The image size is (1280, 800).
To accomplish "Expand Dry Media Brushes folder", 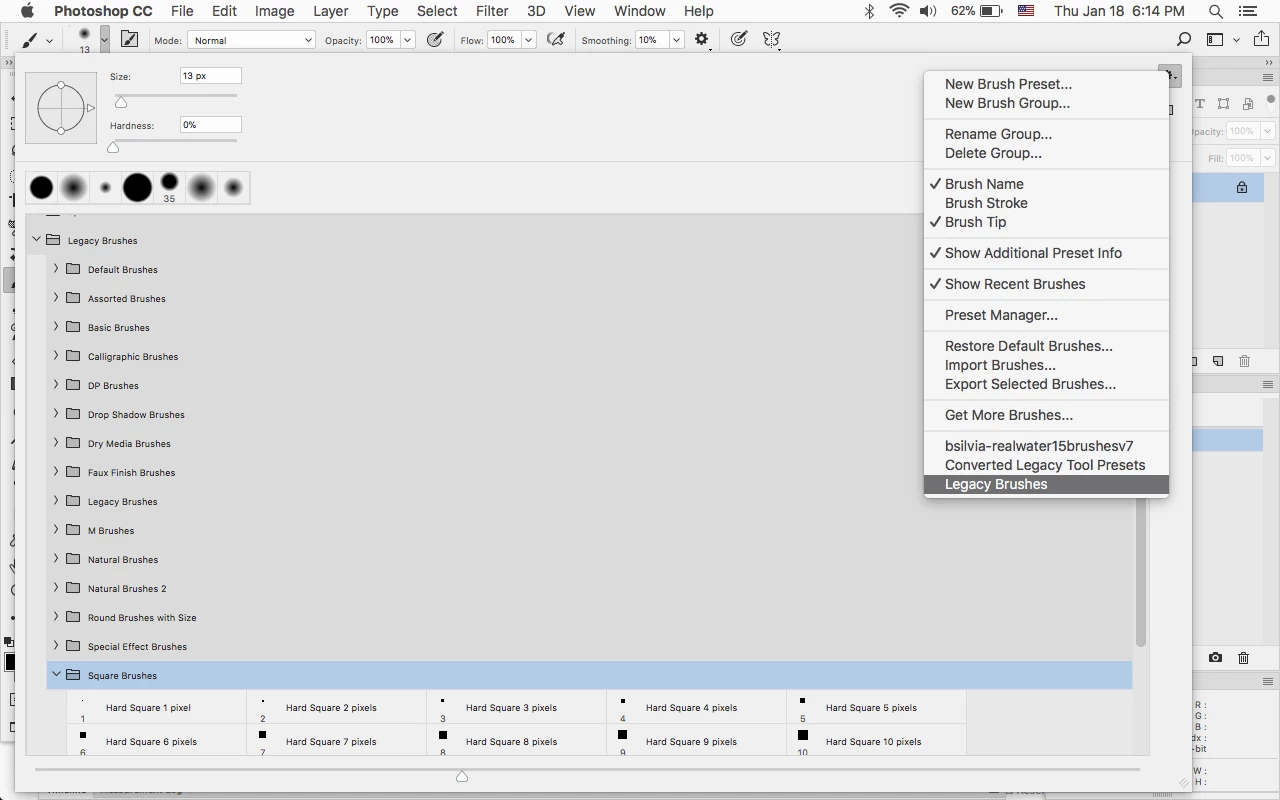I will click(56, 443).
